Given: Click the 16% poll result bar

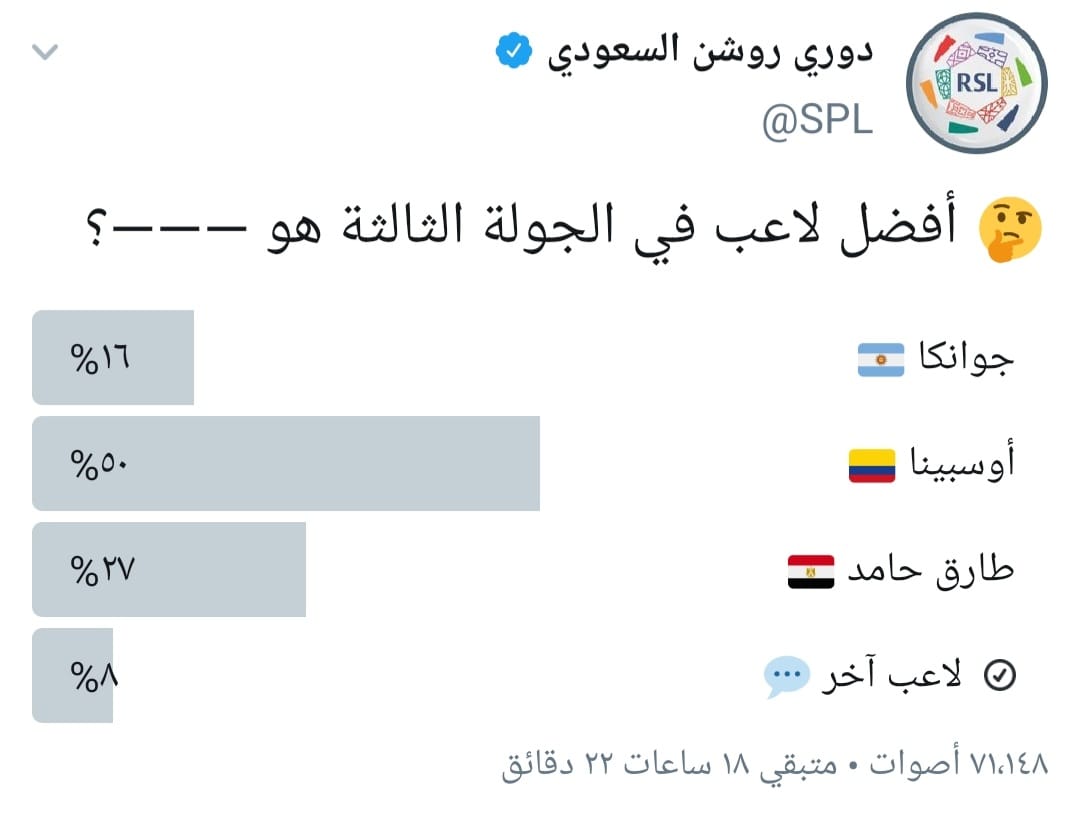Looking at the screenshot, I should coord(113,358).
